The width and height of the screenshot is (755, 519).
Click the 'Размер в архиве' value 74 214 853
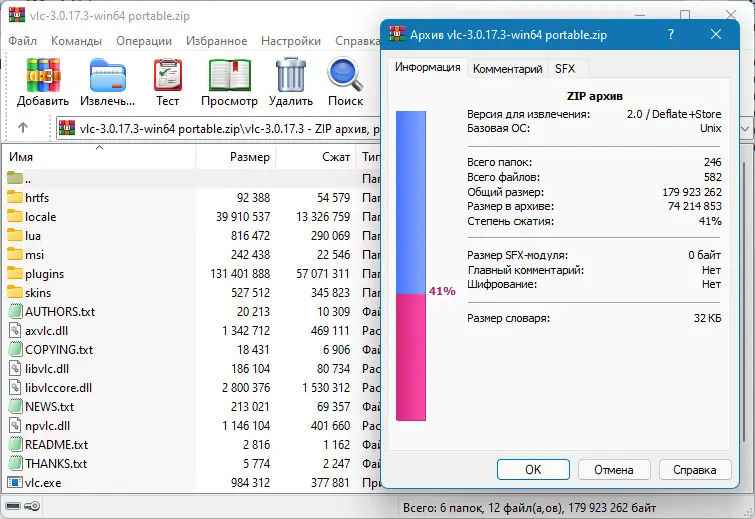click(694, 206)
